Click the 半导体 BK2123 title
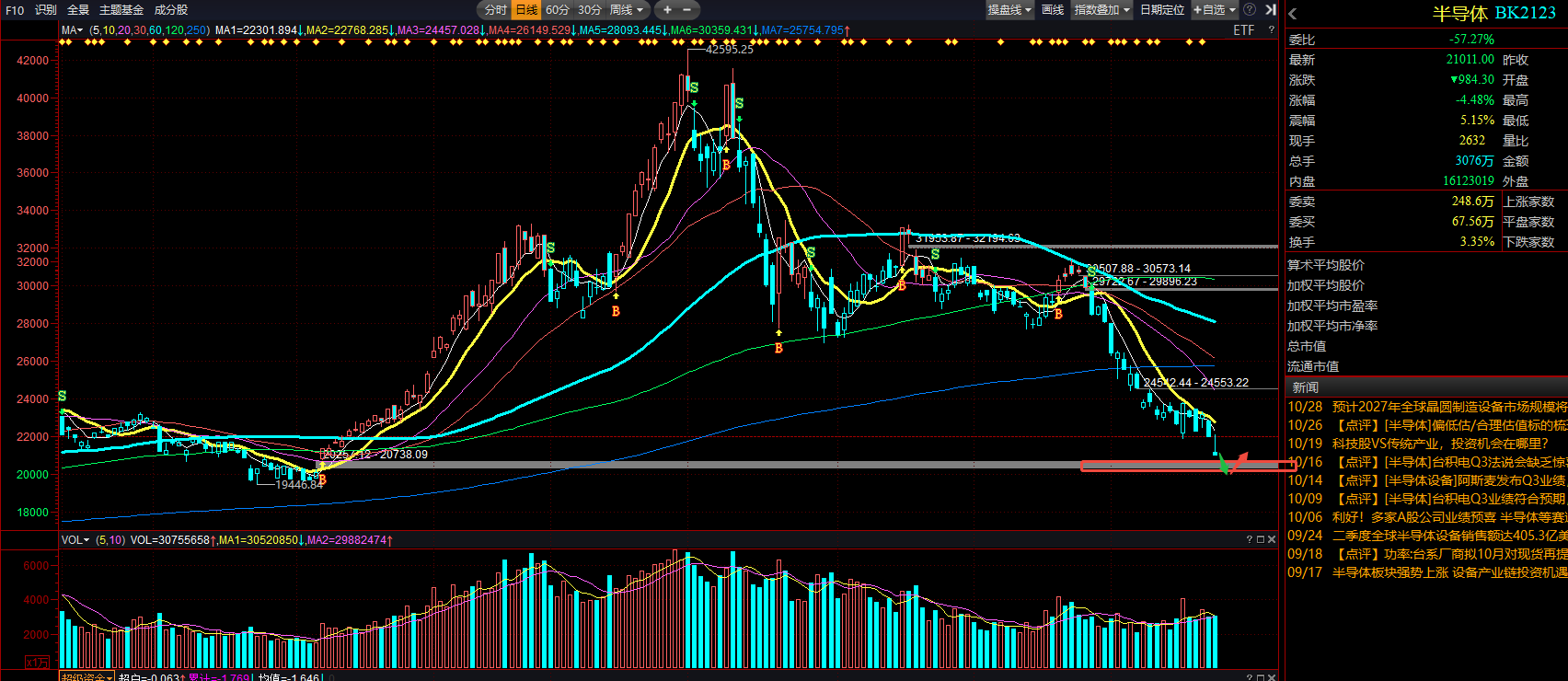The width and height of the screenshot is (1568, 681). 1493,13
